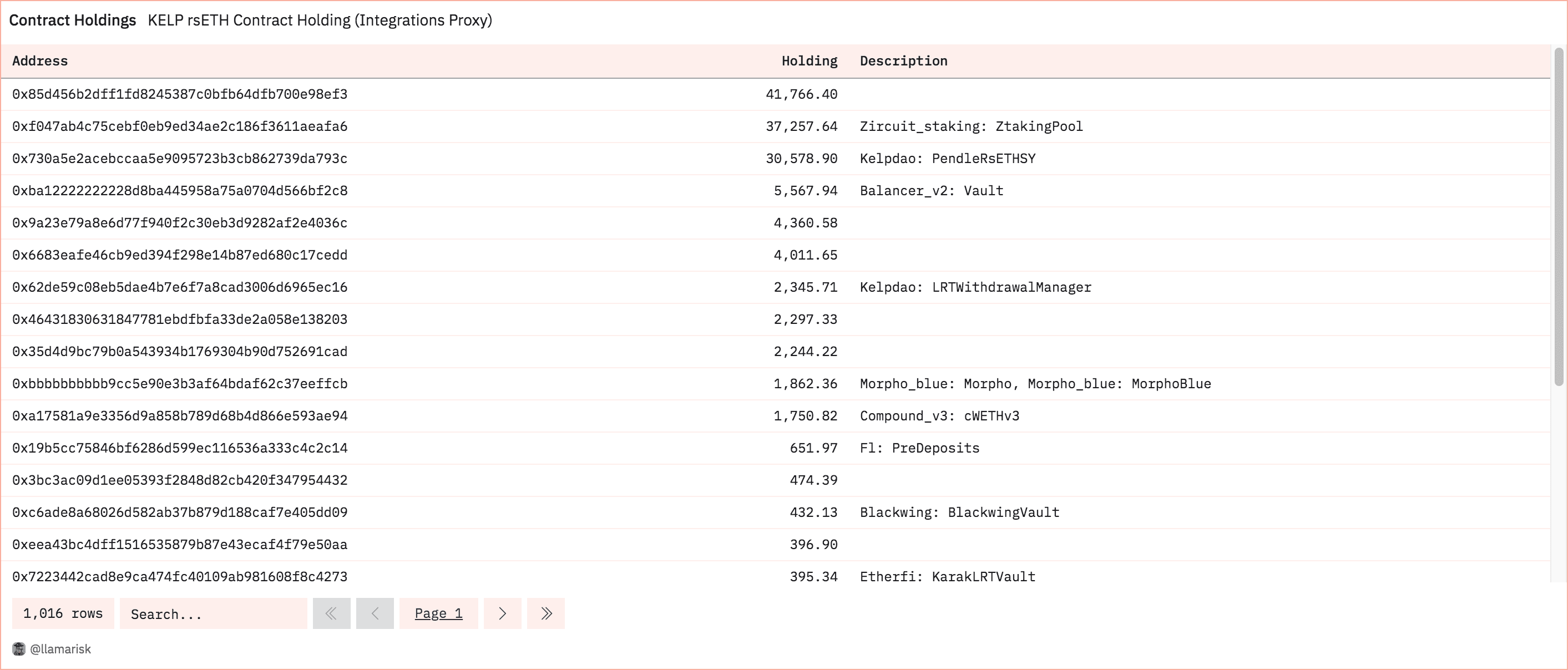Sort by the Holding column header

(809, 61)
